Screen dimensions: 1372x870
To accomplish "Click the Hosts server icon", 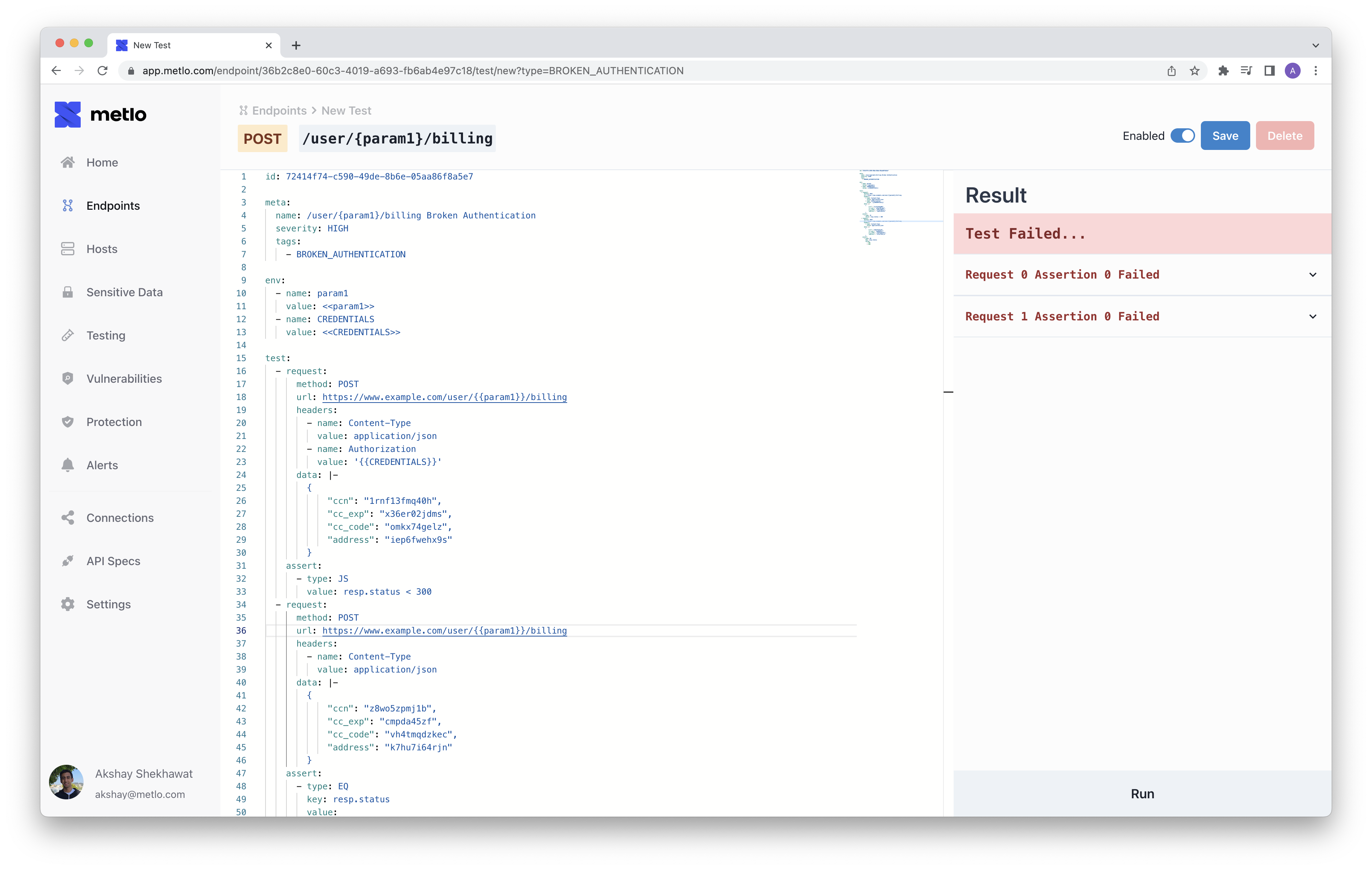I will [x=68, y=249].
